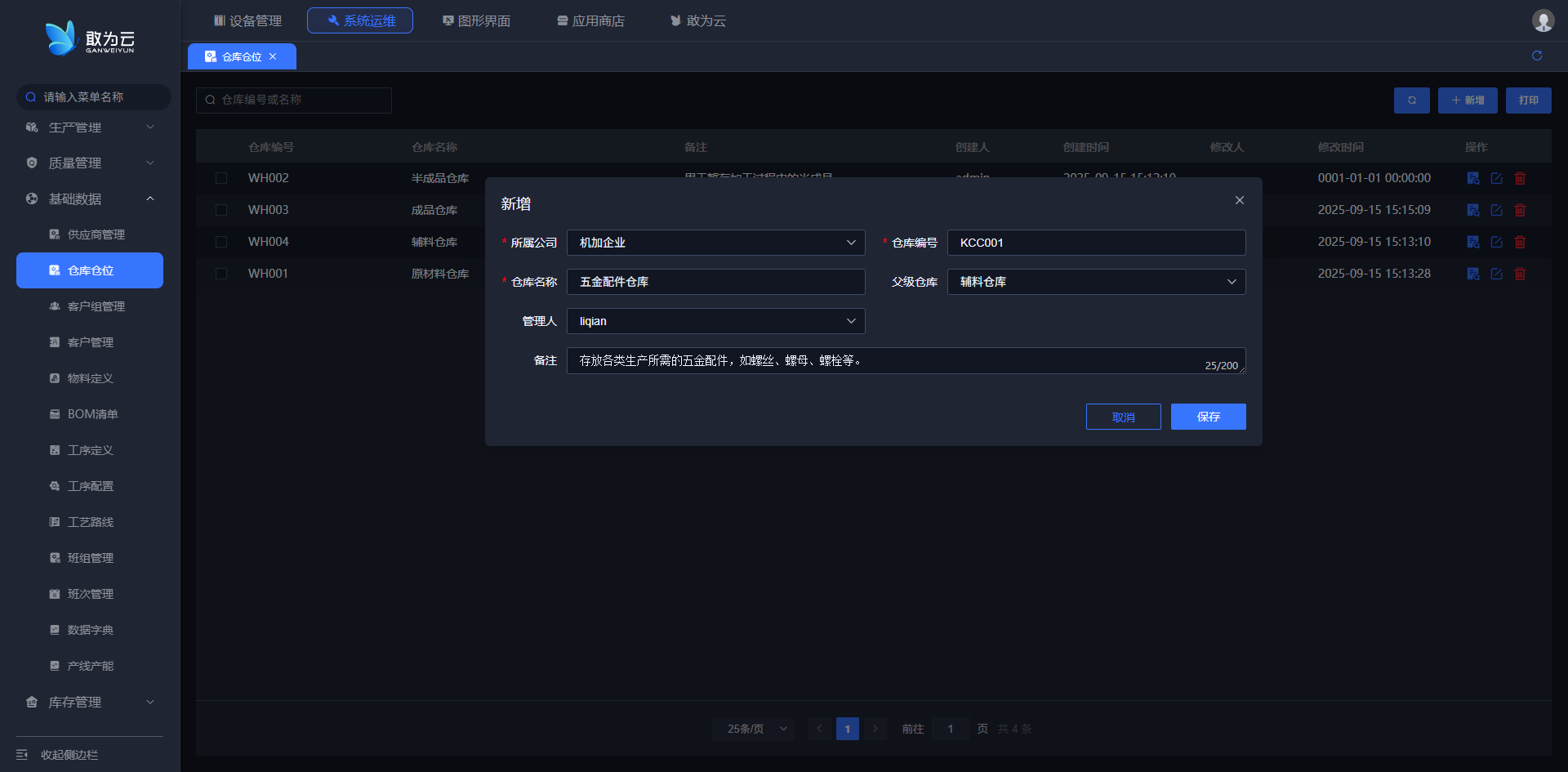Open the user avatar menu

click(1543, 20)
